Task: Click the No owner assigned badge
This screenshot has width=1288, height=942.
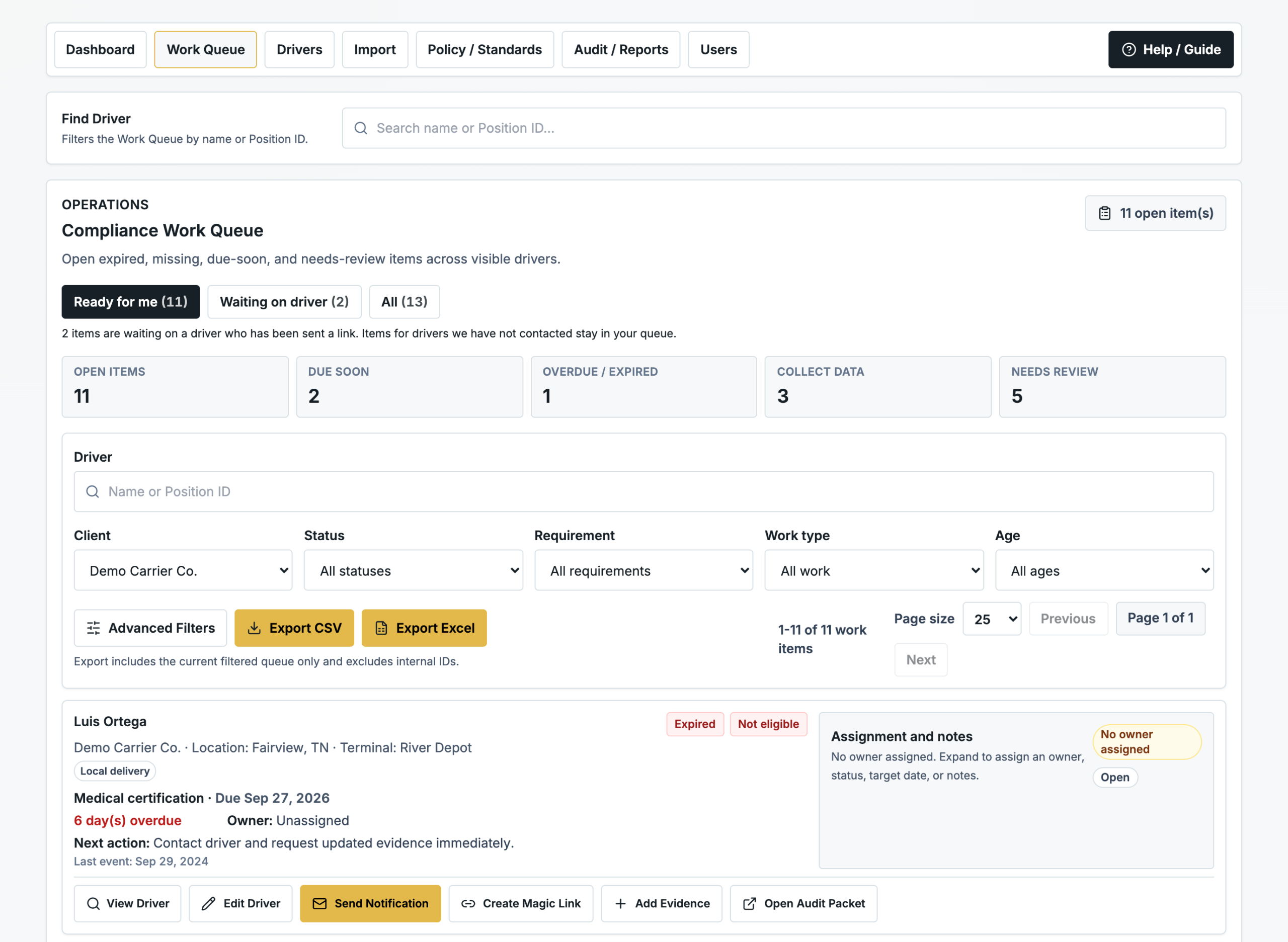Action: (x=1147, y=742)
